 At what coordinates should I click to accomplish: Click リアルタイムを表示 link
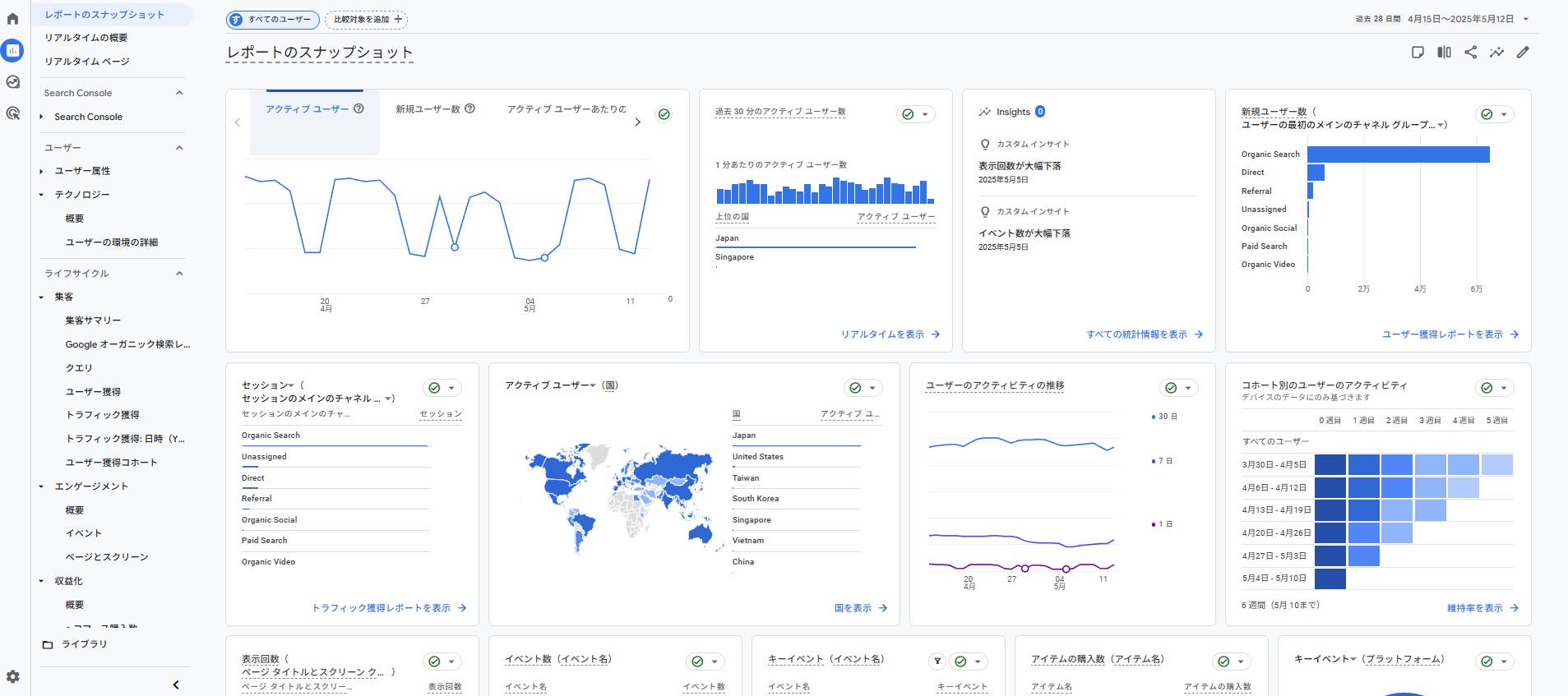(890, 334)
